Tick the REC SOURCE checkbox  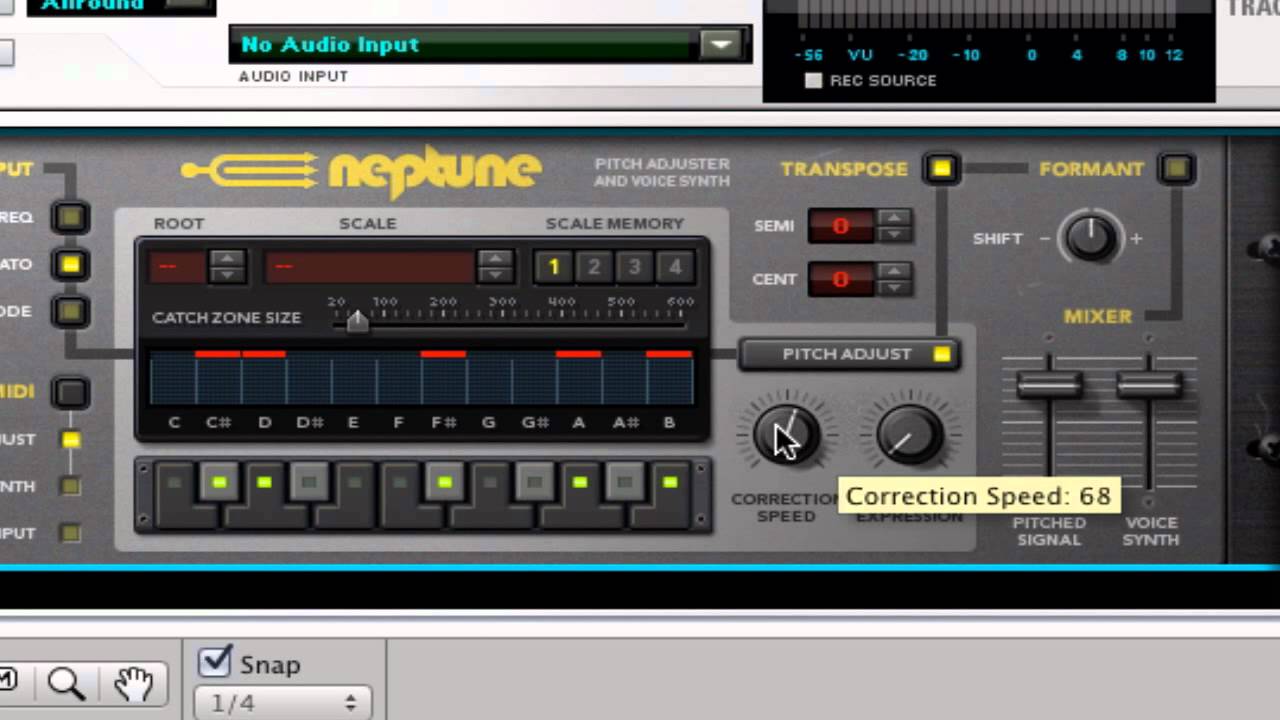pyautogui.click(x=813, y=80)
